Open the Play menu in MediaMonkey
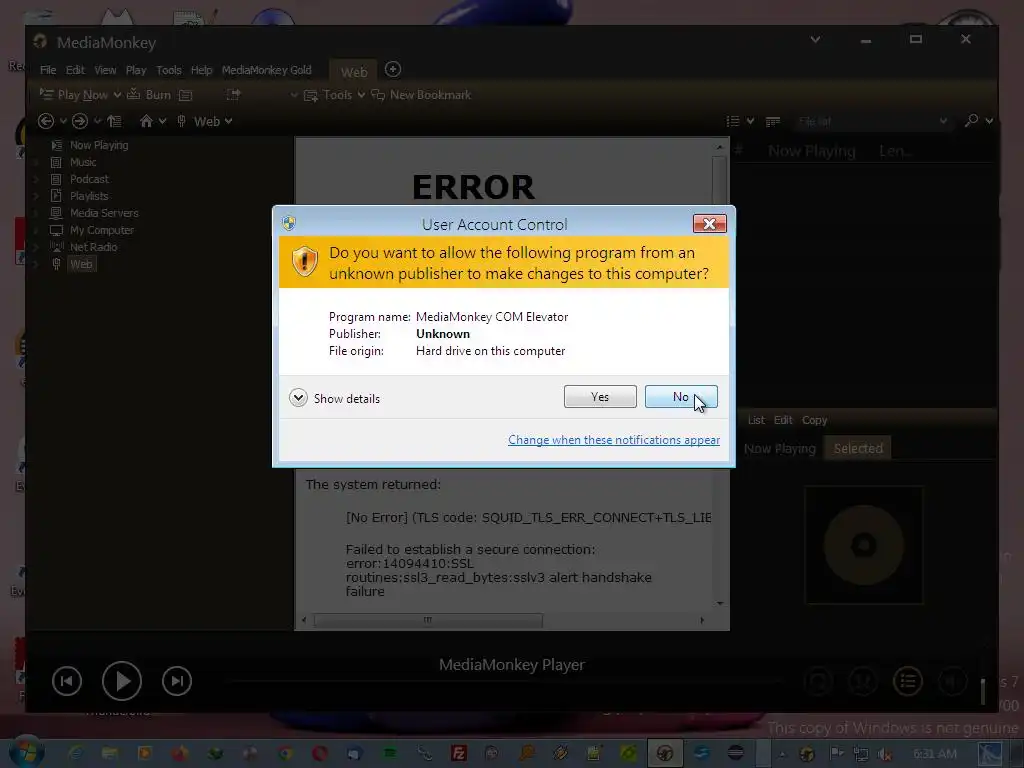1024x768 pixels. click(136, 70)
